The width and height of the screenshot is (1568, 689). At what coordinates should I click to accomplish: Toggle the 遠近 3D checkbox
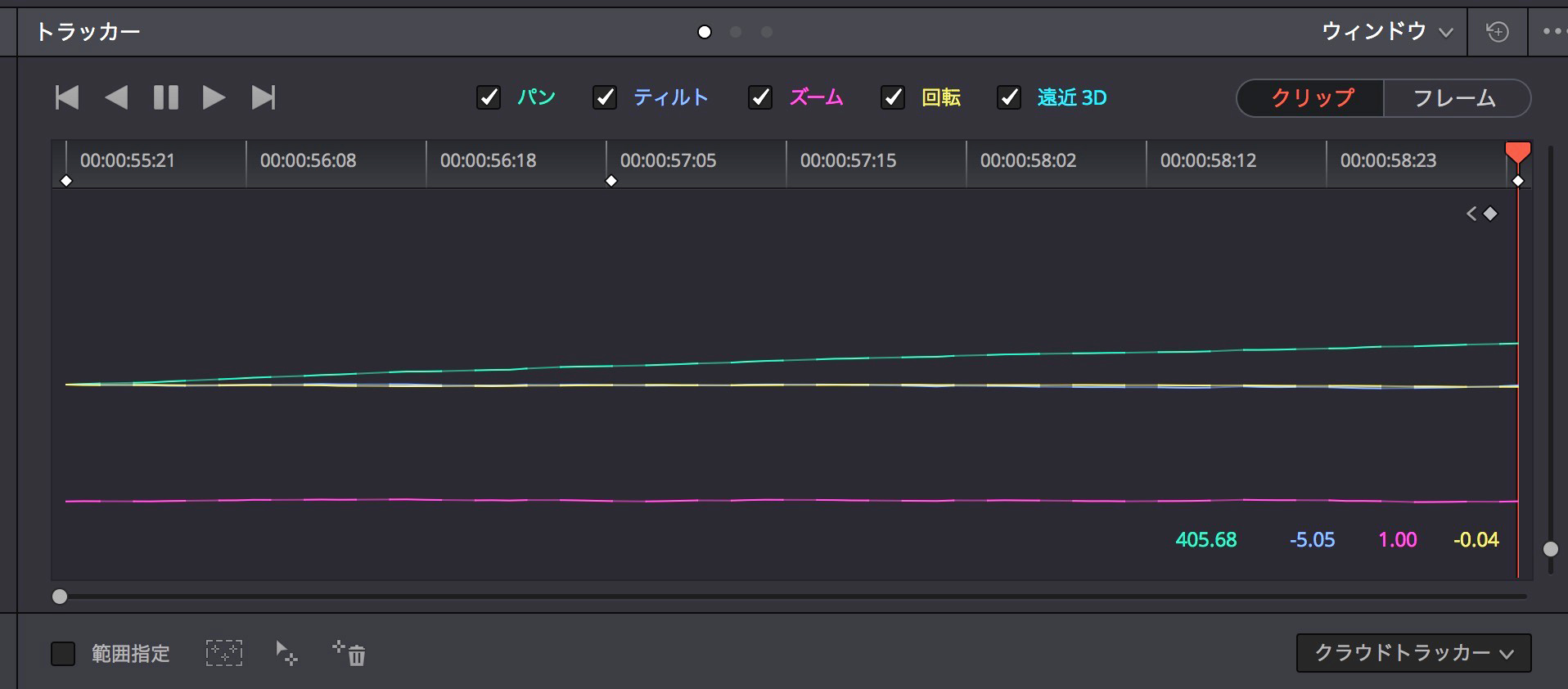1009,98
